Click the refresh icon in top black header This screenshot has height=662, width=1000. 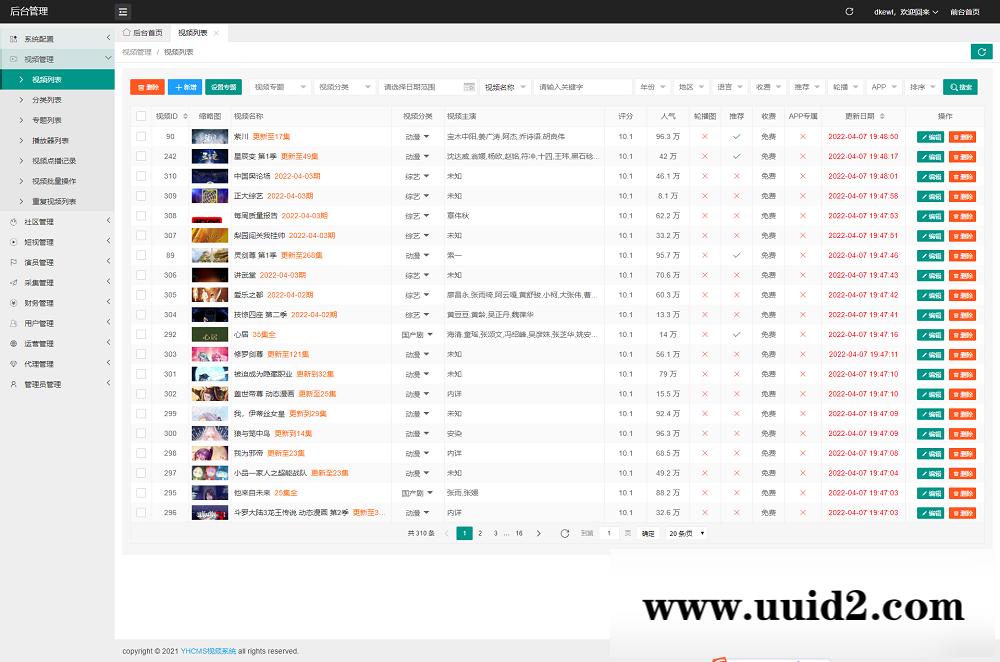tap(849, 12)
